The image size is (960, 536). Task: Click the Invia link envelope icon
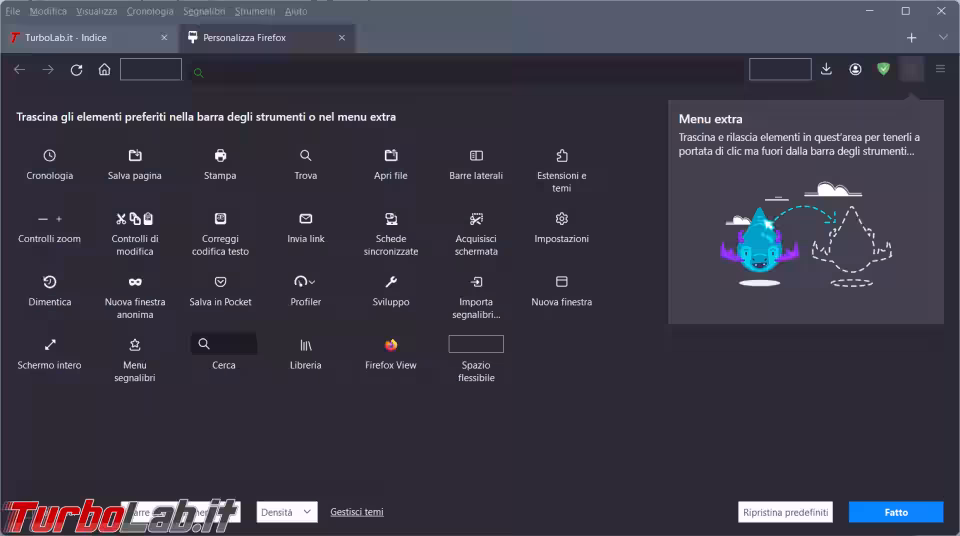(306, 219)
